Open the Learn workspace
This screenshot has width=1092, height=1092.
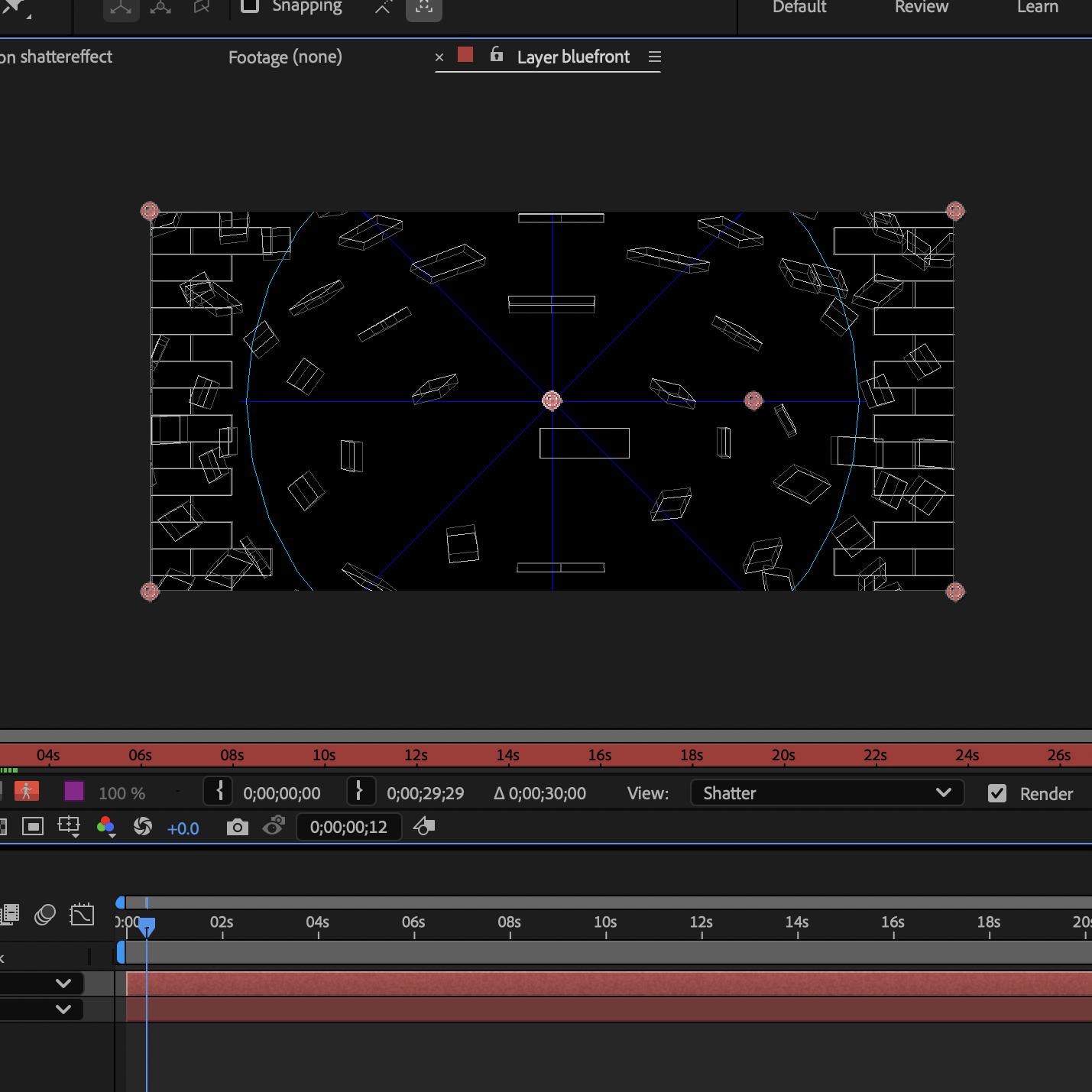point(1037,8)
